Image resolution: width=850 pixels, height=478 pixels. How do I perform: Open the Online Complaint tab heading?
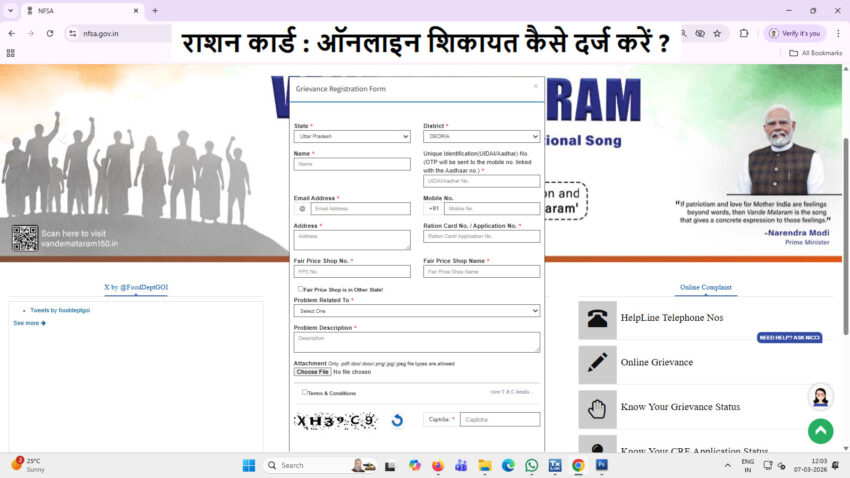[705, 287]
